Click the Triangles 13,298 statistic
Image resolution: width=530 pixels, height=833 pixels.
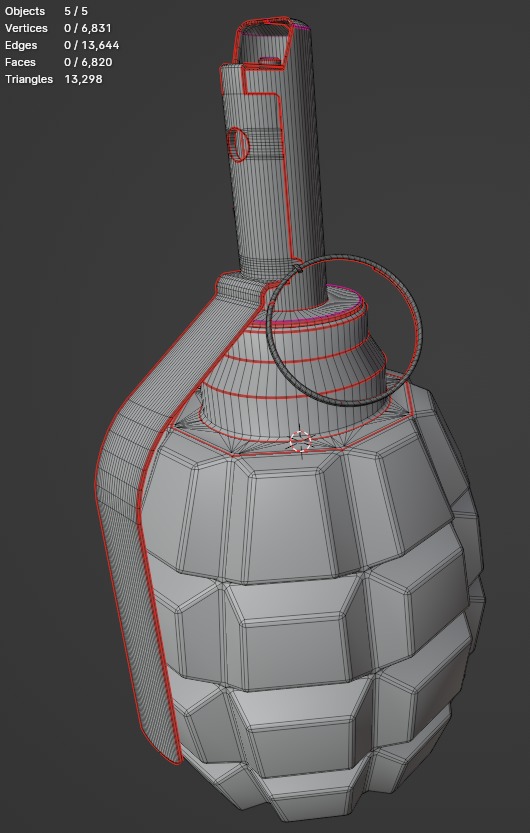tap(54, 79)
